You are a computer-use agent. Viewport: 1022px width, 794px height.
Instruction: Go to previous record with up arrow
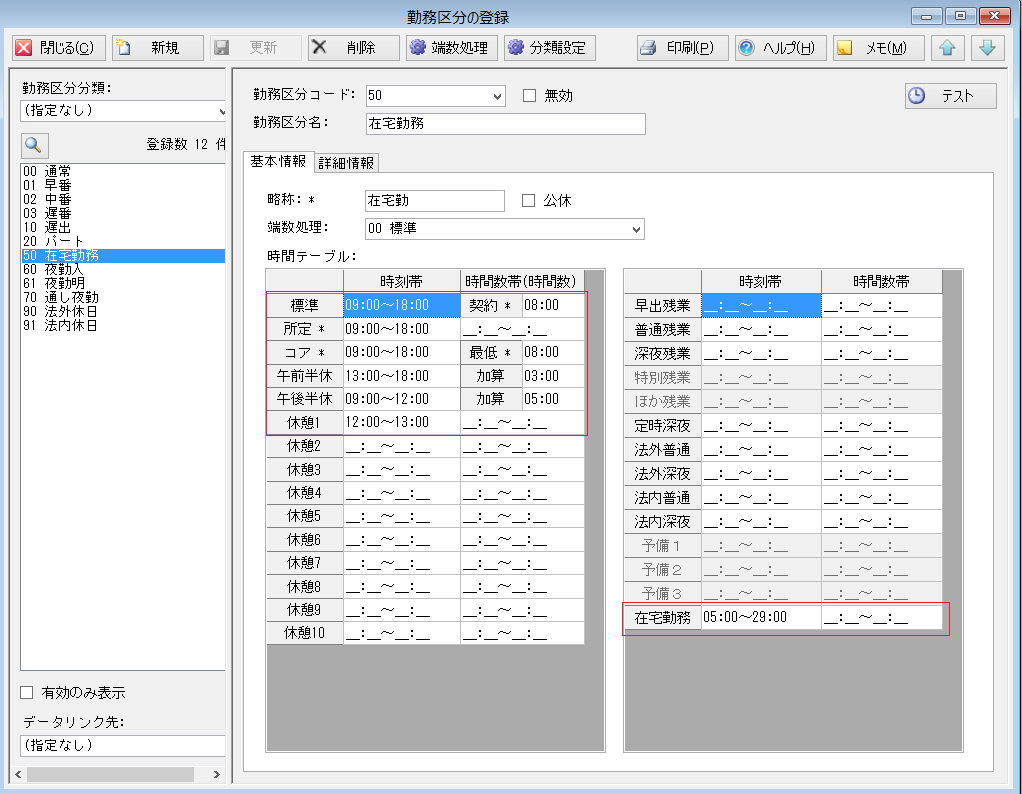946,48
